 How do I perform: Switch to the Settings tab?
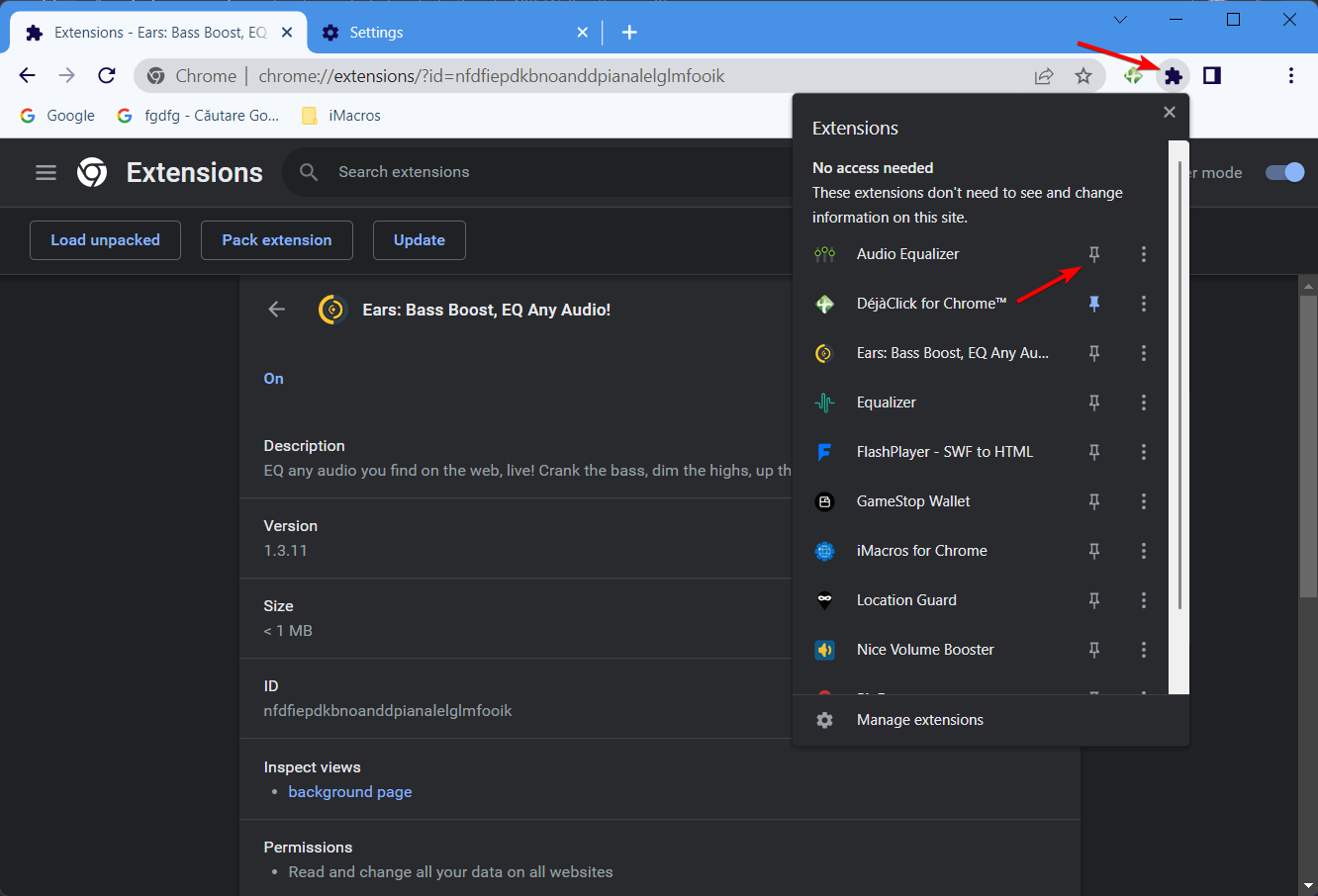(x=454, y=33)
